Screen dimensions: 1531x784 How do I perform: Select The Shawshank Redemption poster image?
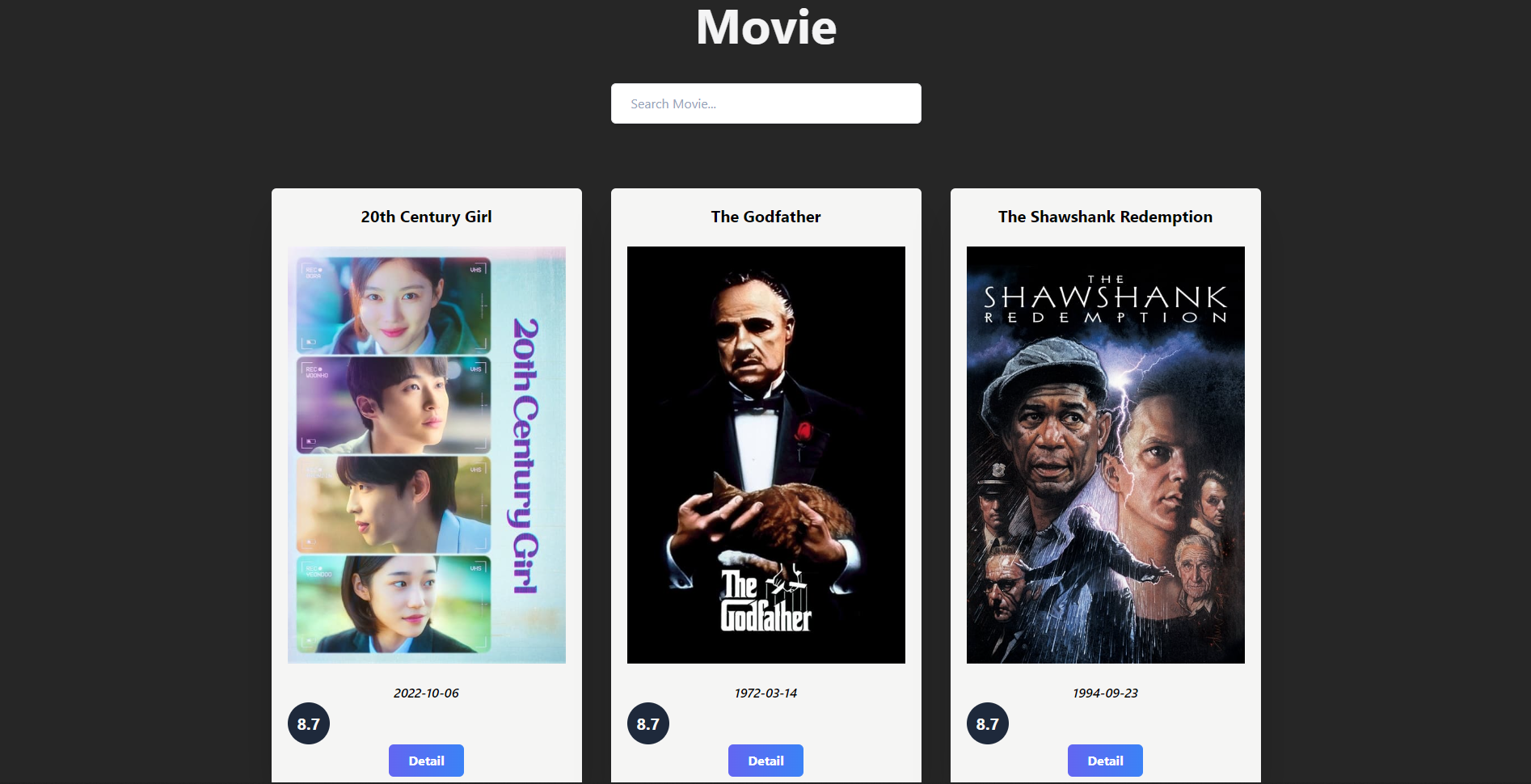click(1106, 455)
